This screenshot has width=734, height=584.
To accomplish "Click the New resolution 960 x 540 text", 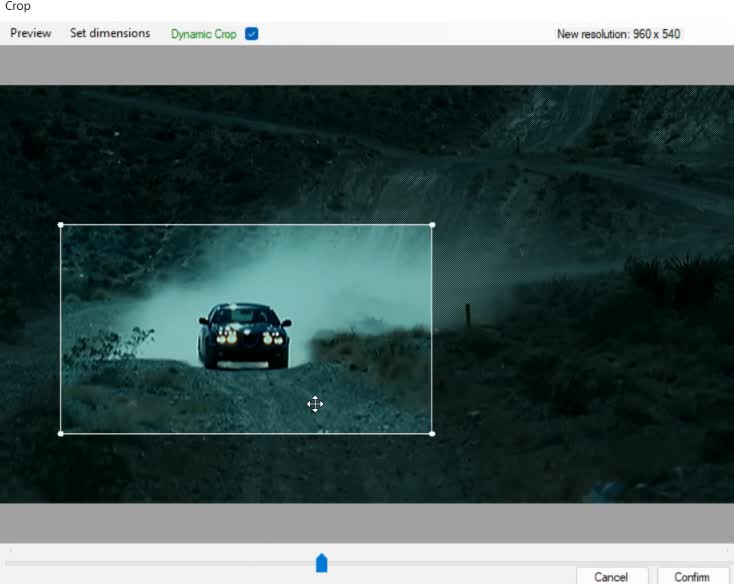I will (618, 34).
